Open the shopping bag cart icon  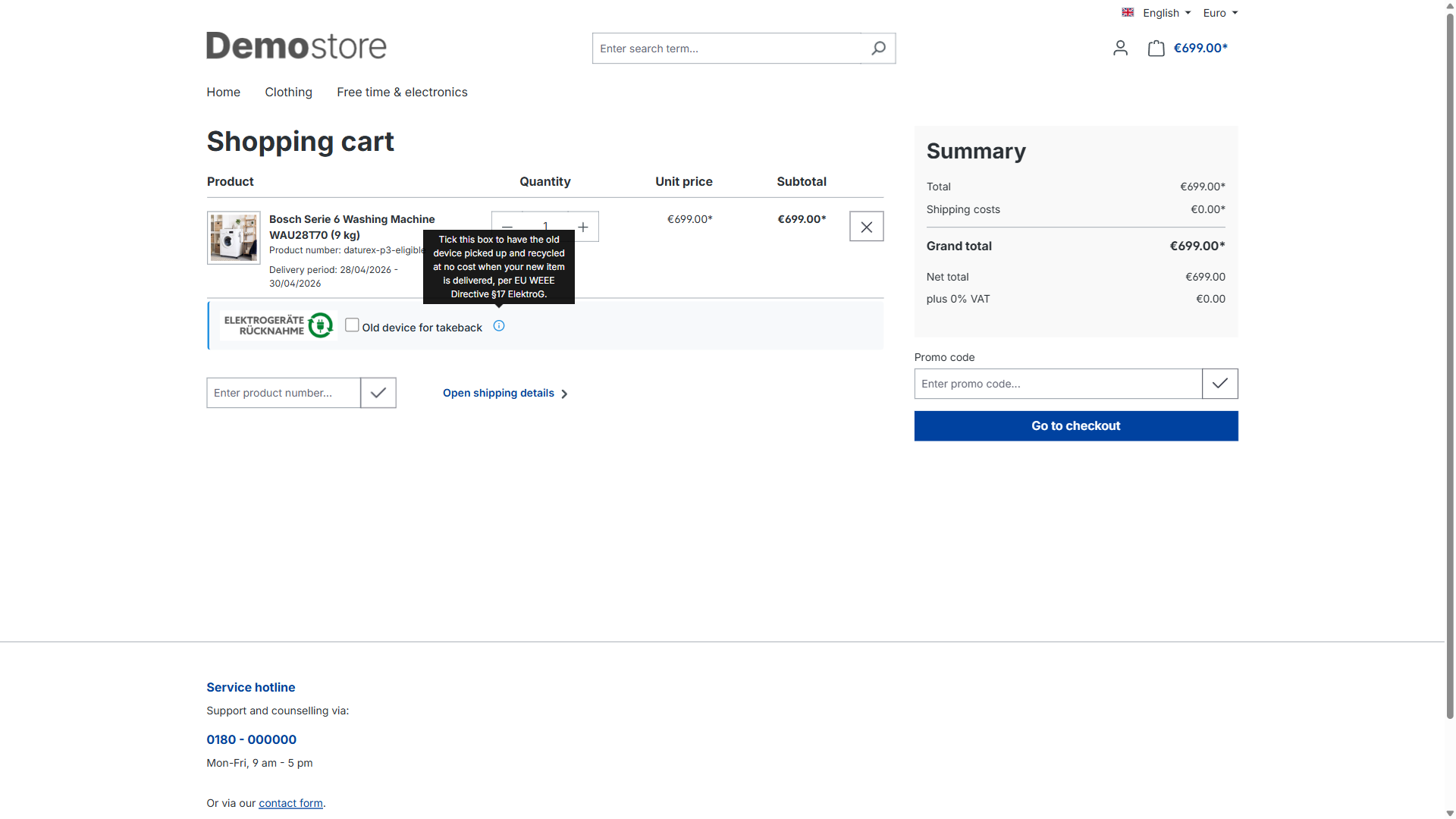click(1156, 49)
